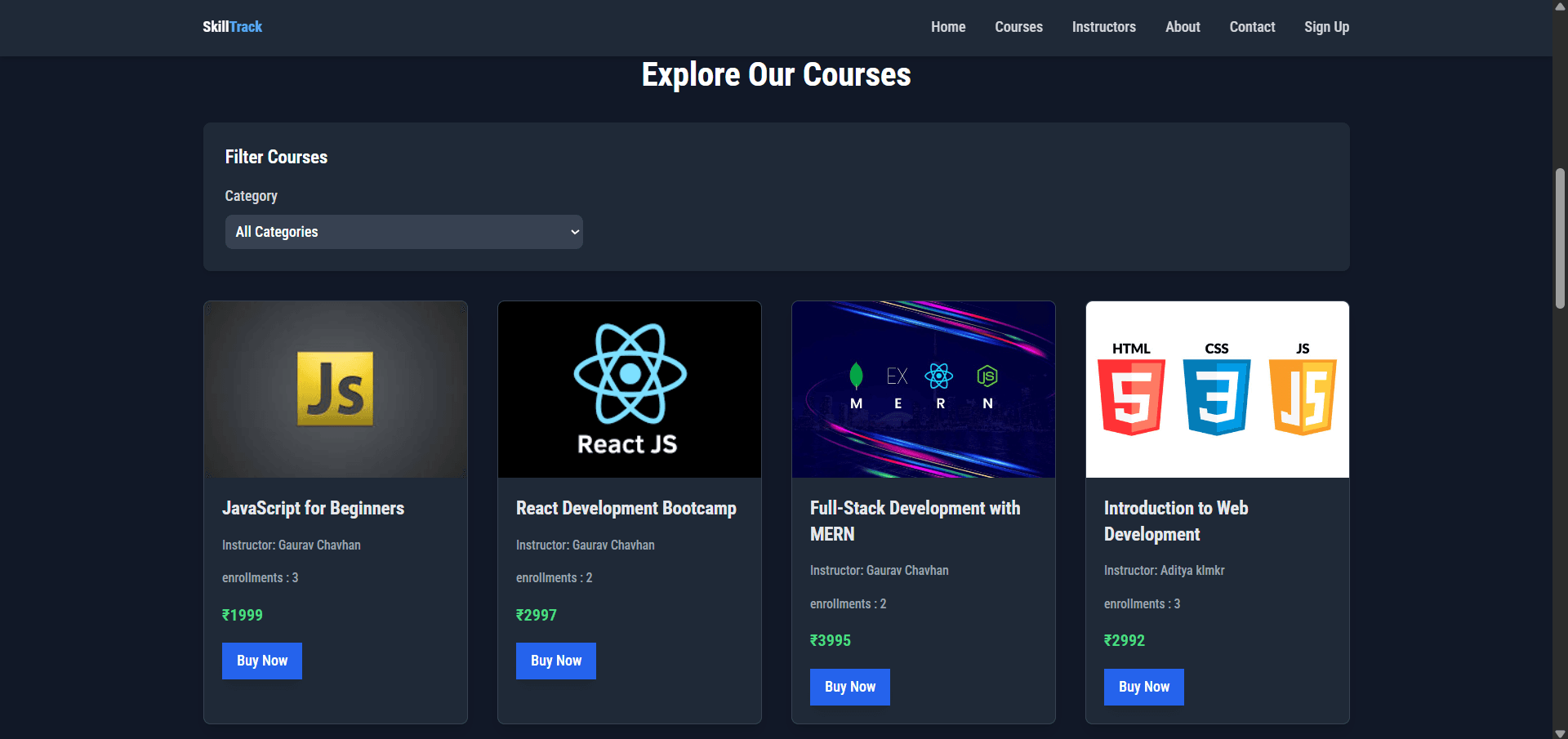
Task: Click the SkillTrack logo
Action: coord(232,27)
